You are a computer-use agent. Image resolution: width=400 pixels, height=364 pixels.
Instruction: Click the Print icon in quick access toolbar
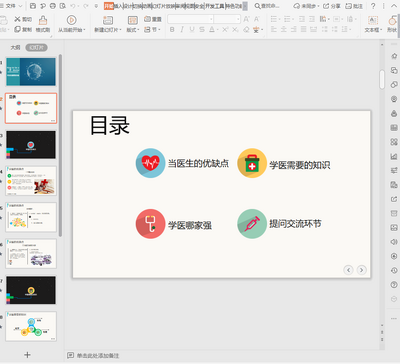52,6
